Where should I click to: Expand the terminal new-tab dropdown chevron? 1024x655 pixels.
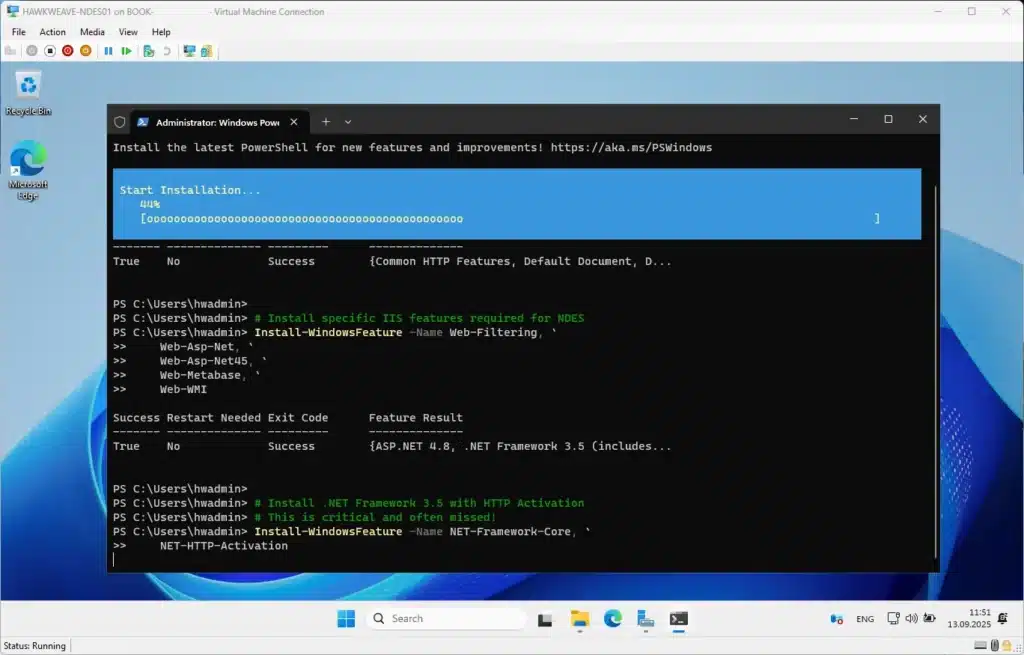pos(348,121)
